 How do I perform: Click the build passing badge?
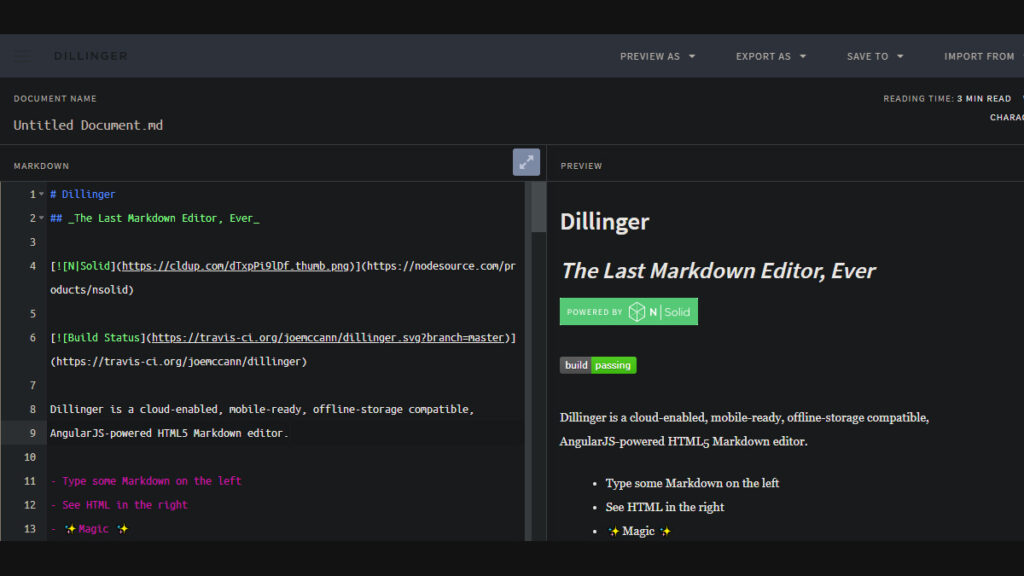coord(598,365)
